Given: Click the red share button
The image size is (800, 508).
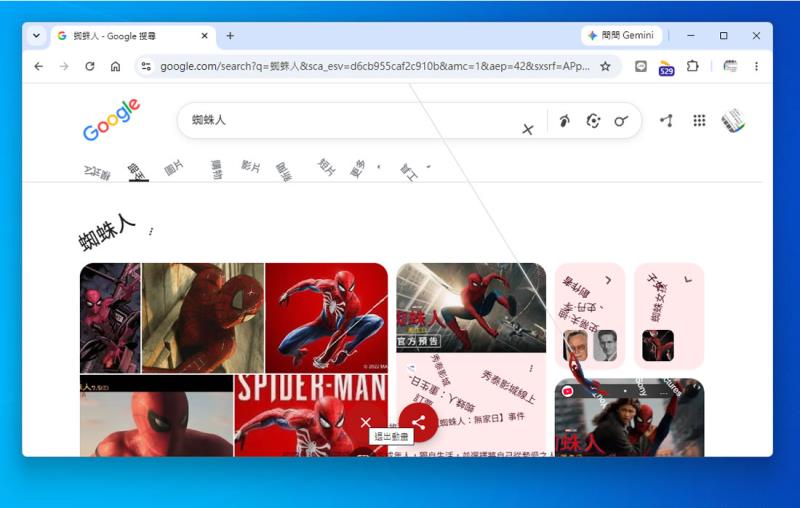Looking at the screenshot, I should (x=418, y=422).
